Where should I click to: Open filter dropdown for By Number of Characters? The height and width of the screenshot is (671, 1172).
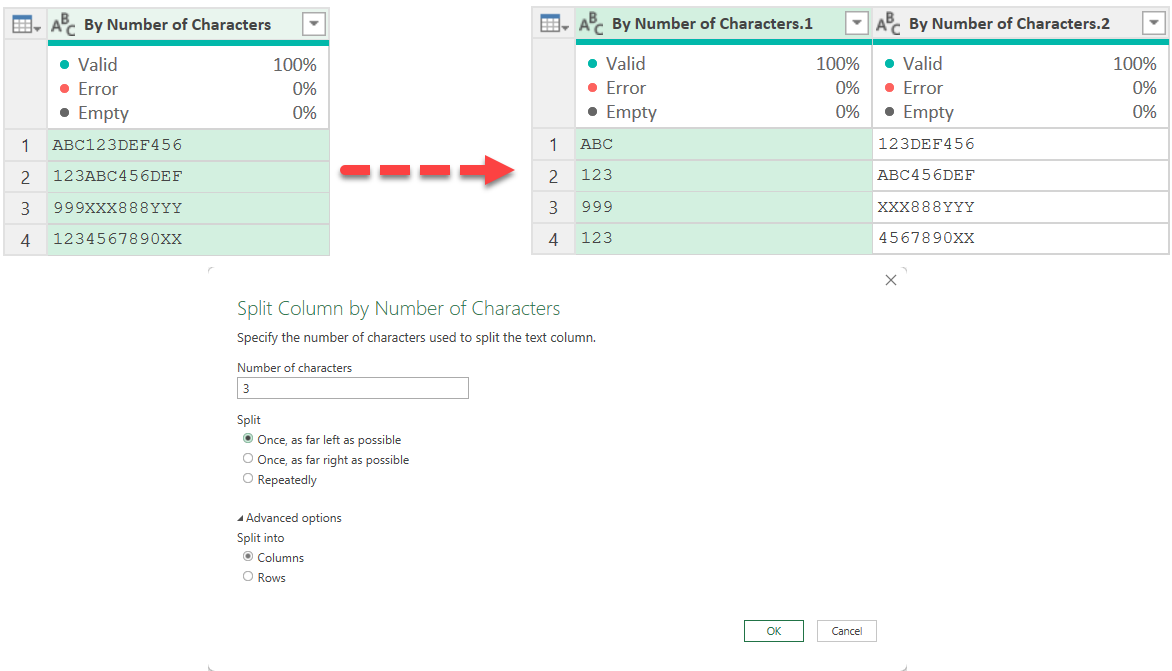pos(313,25)
